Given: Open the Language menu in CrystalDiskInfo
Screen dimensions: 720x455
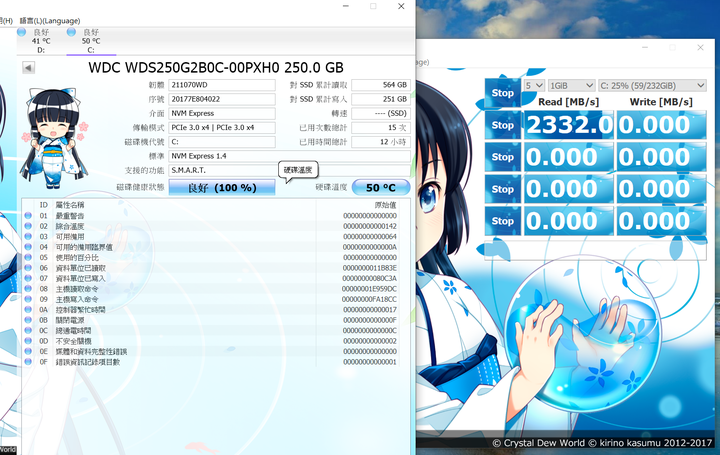Looking at the screenshot, I should coord(50,21).
